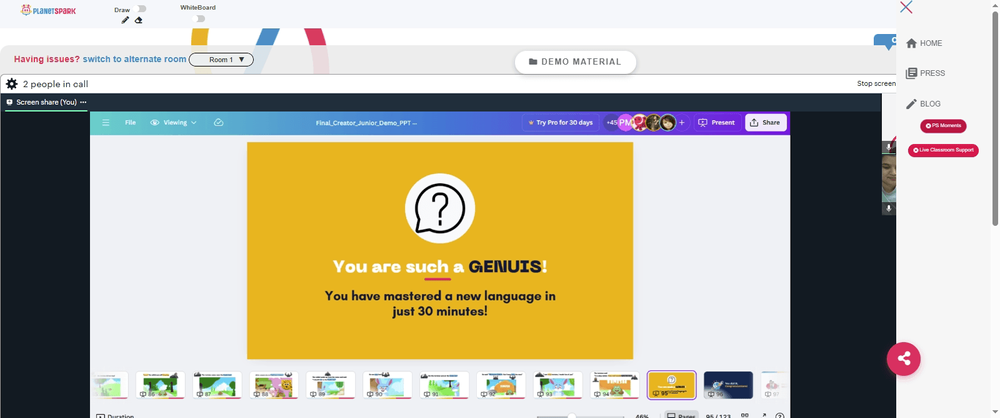The height and width of the screenshot is (418, 1000).
Task: Go to HOME in side menu
Action: 924,43
